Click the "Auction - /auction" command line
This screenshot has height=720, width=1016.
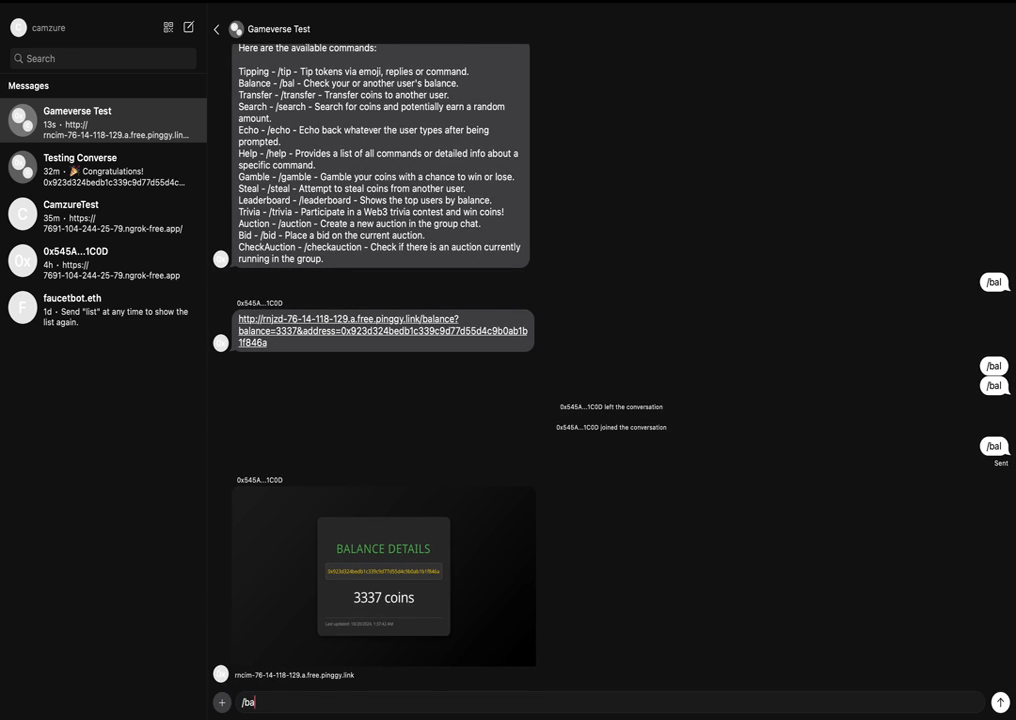coord(359,224)
